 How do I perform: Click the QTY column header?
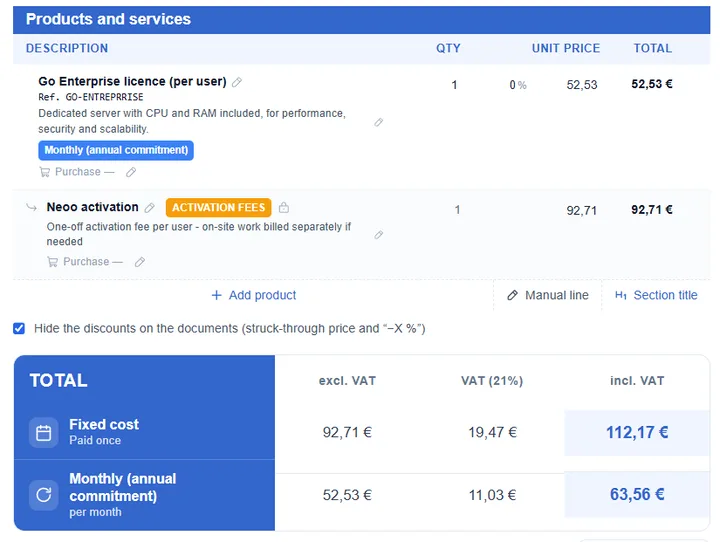448,48
